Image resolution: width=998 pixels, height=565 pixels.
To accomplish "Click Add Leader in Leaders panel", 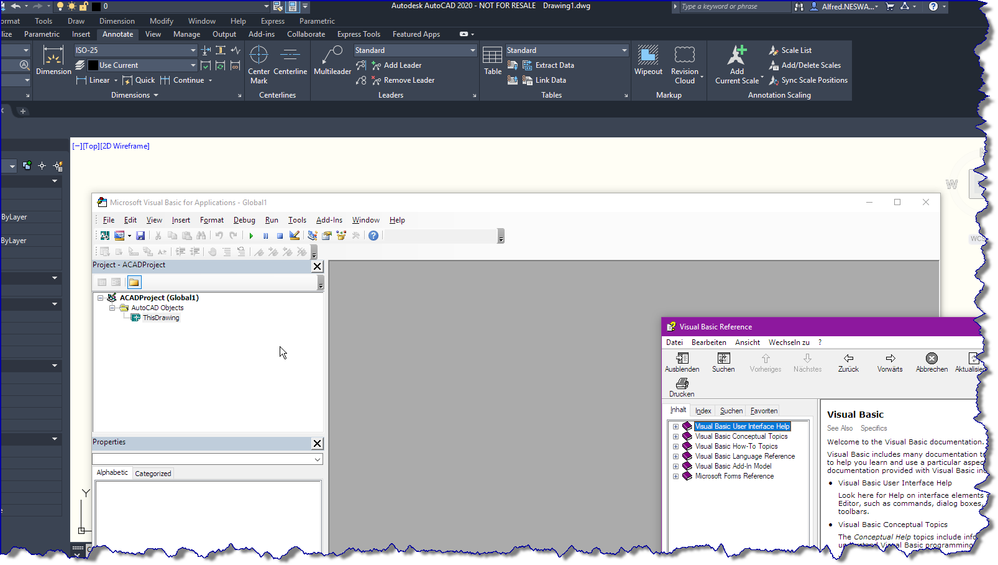I will point(396,65).
